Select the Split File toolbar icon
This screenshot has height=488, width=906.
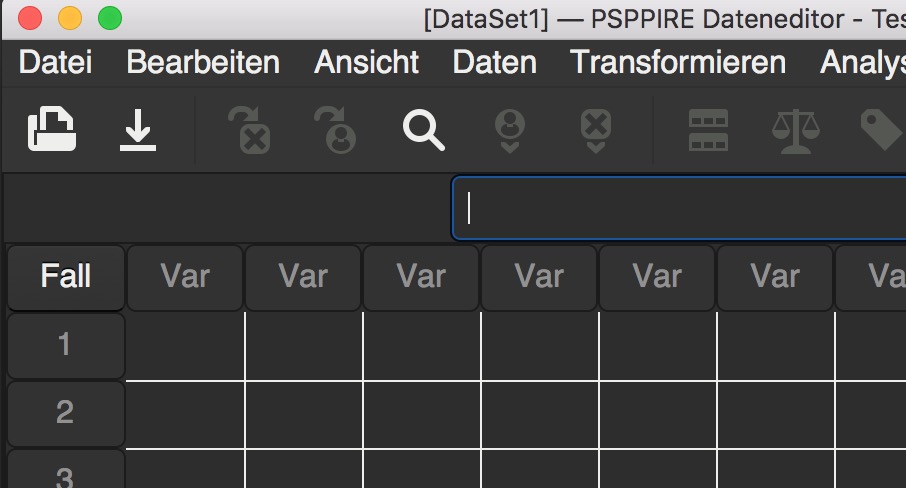[x=708, y=130]
